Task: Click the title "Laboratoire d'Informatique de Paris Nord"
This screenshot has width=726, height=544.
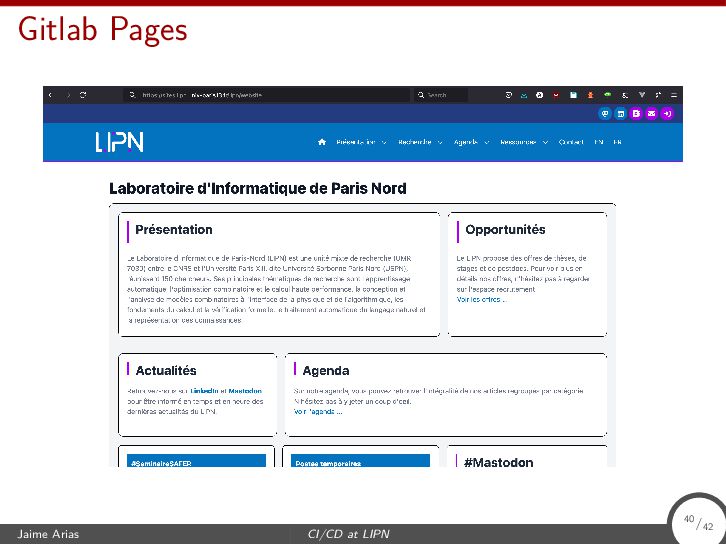Action: (258, 188)
